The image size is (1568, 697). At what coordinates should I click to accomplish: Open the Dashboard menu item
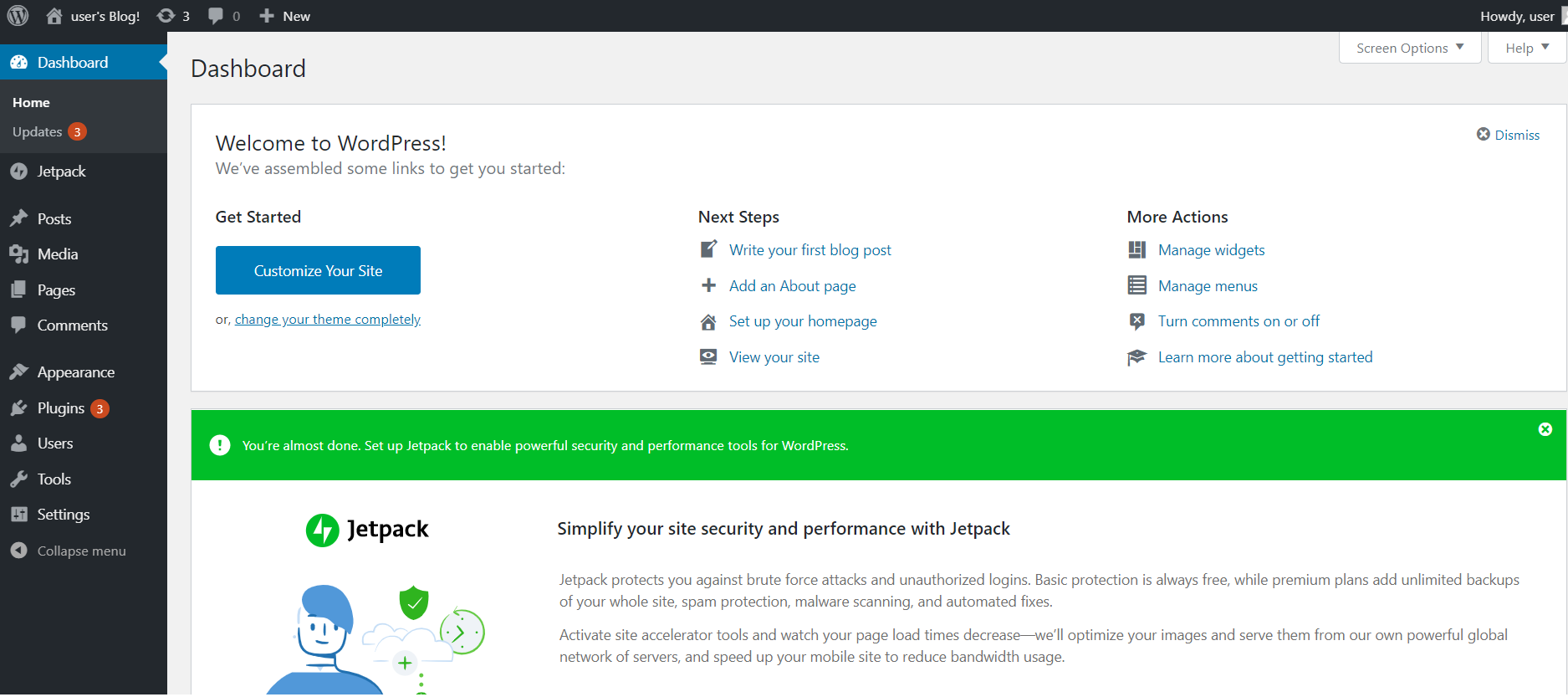84,62
